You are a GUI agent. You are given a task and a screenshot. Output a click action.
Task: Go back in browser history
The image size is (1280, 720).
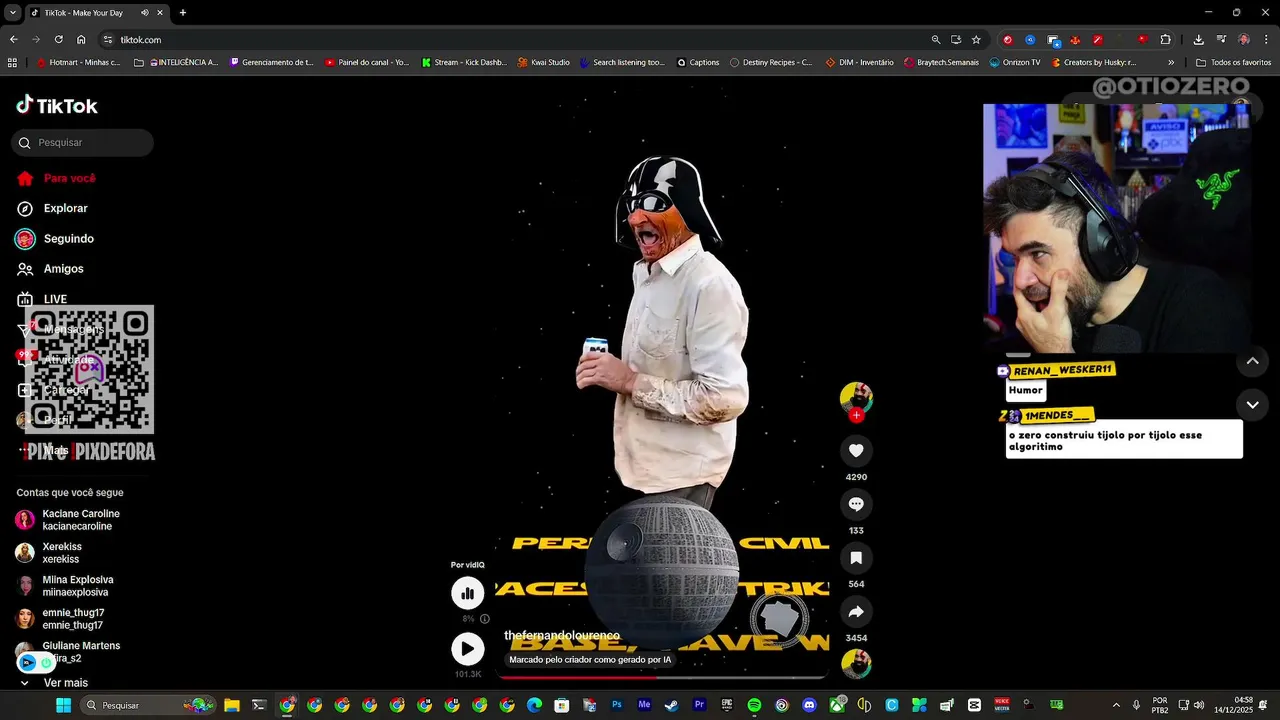[x=14, y=40]
